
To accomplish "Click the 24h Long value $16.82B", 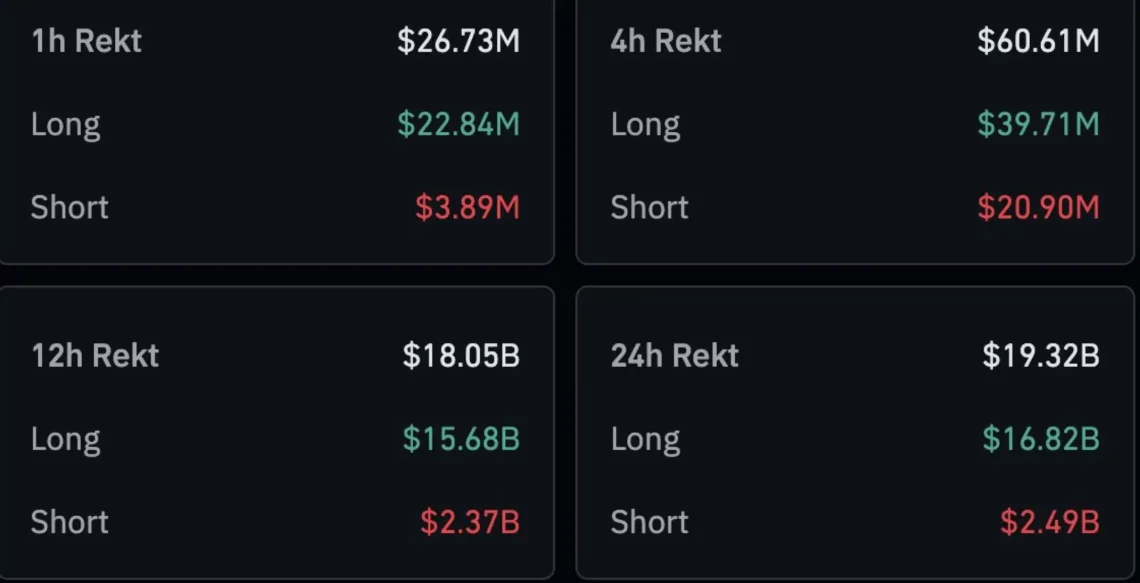I will [1041, 438].
